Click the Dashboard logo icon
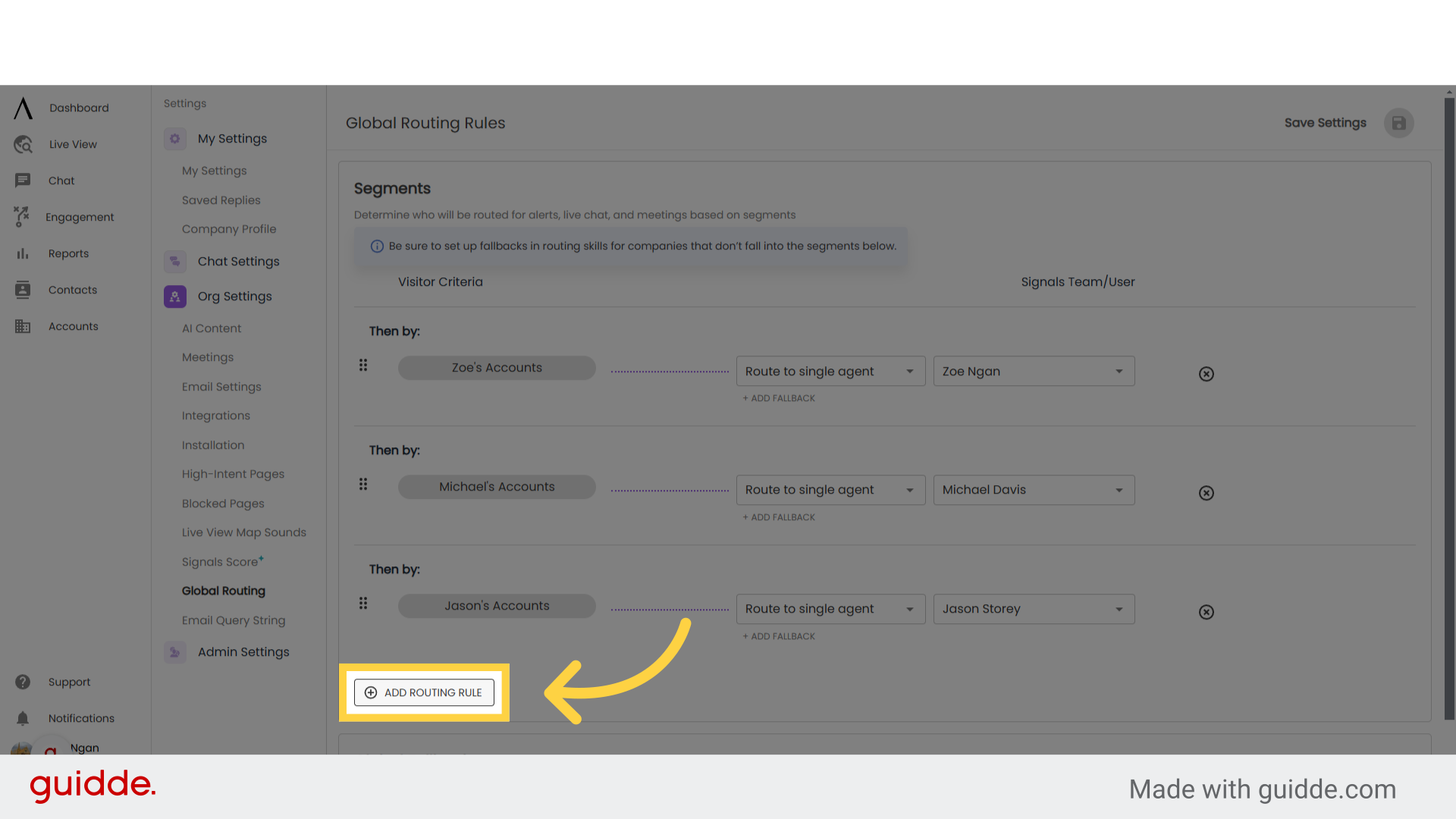Screen dimensions: 1456x819 pyautogui.click(x=24, y=108)
